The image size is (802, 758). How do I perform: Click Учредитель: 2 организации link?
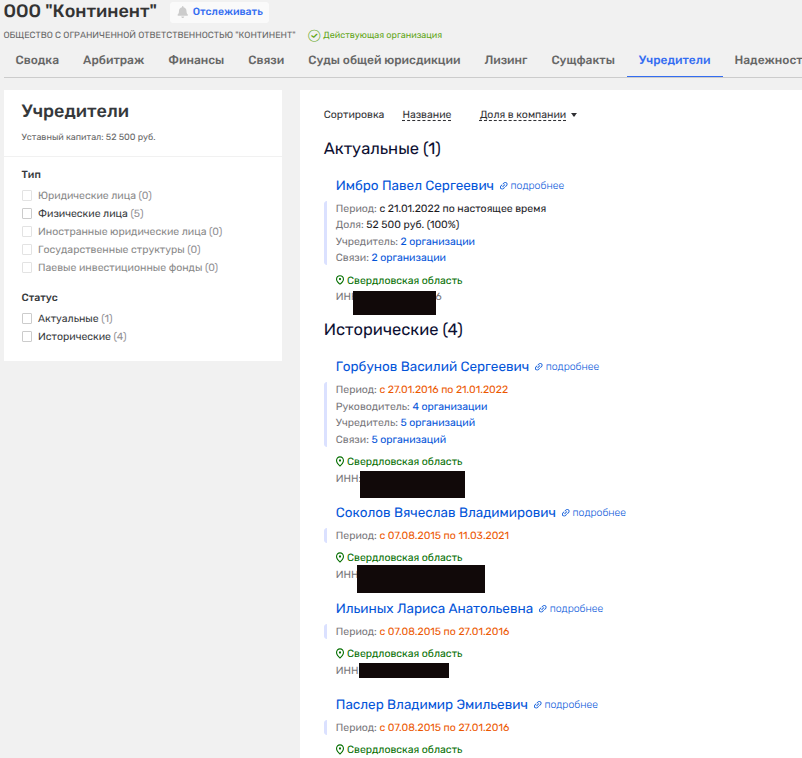(x=437, y=242)
